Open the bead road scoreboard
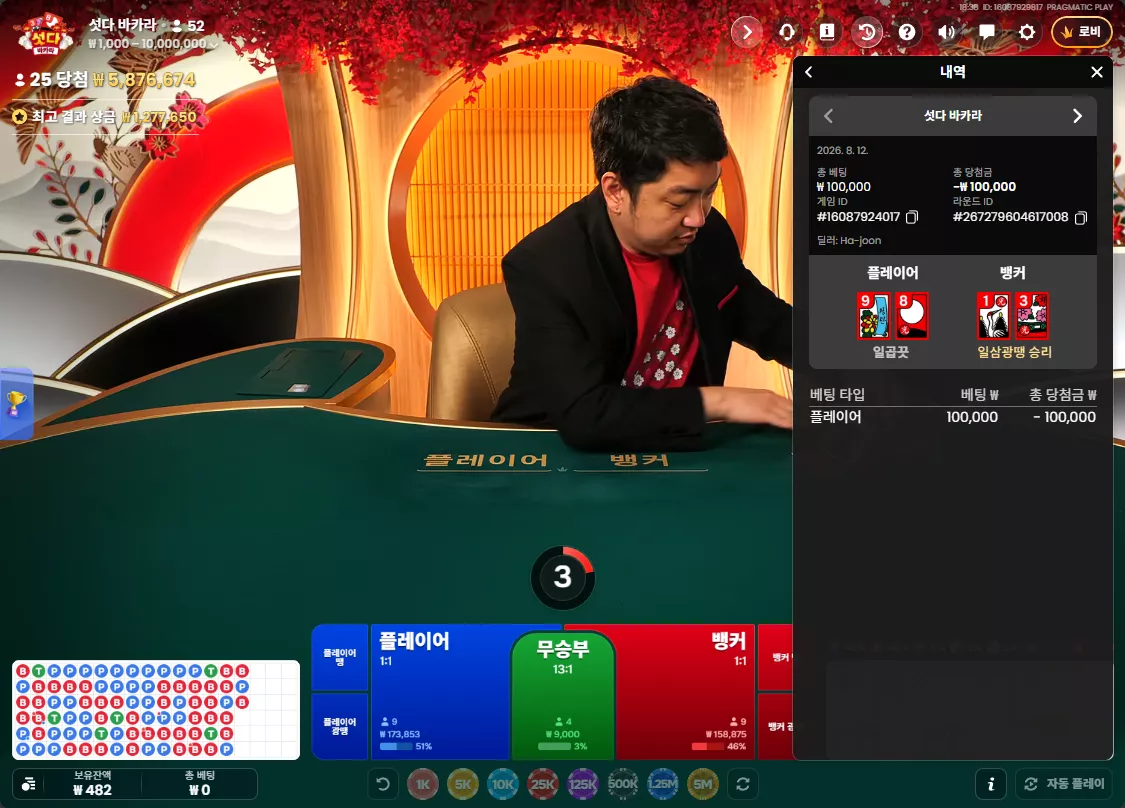 coord(156,710)
